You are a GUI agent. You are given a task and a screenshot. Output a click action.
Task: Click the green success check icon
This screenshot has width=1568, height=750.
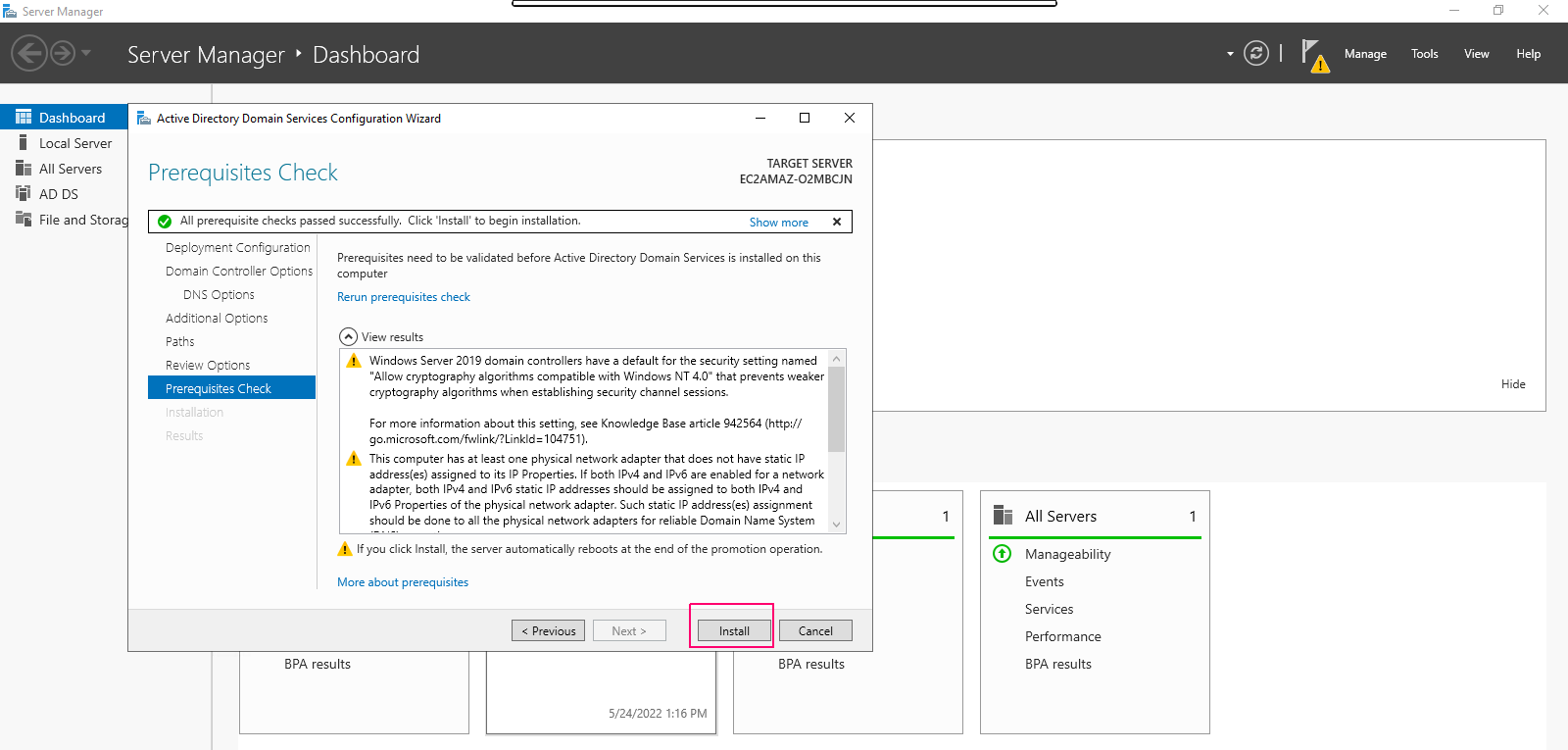click(165, 222)
